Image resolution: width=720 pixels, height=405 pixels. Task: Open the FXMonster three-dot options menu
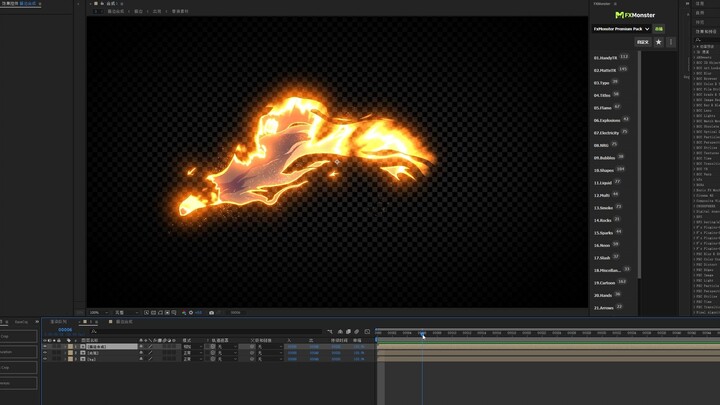point(671,43)
